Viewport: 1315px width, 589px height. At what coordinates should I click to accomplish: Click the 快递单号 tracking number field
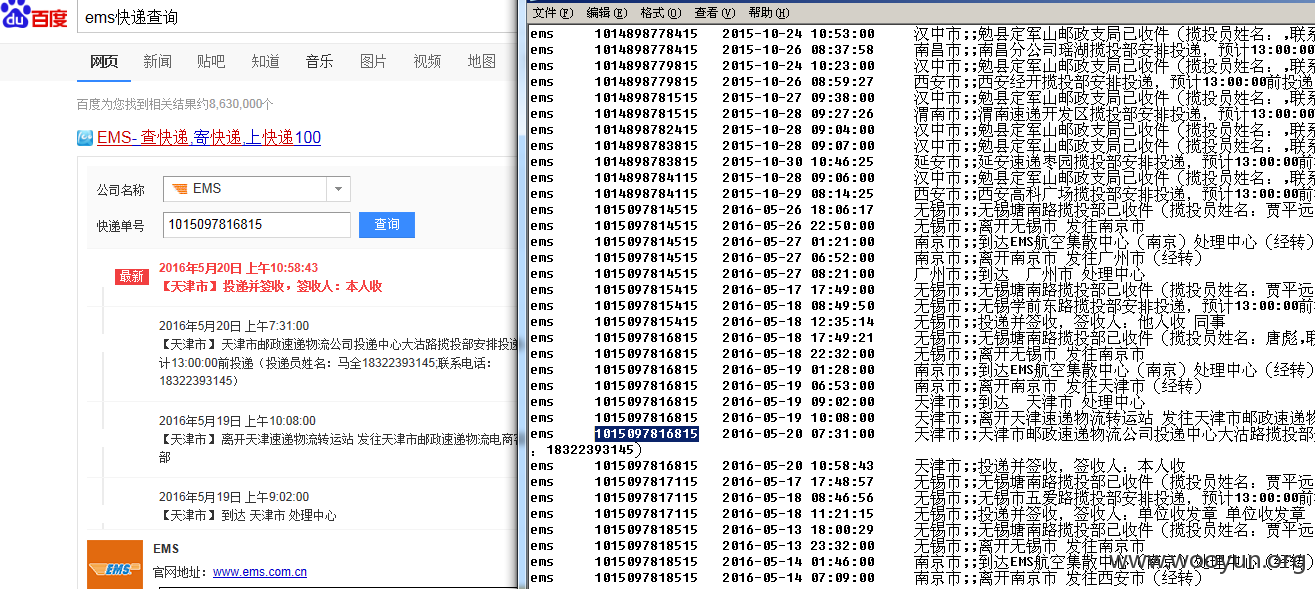point(256,225)
